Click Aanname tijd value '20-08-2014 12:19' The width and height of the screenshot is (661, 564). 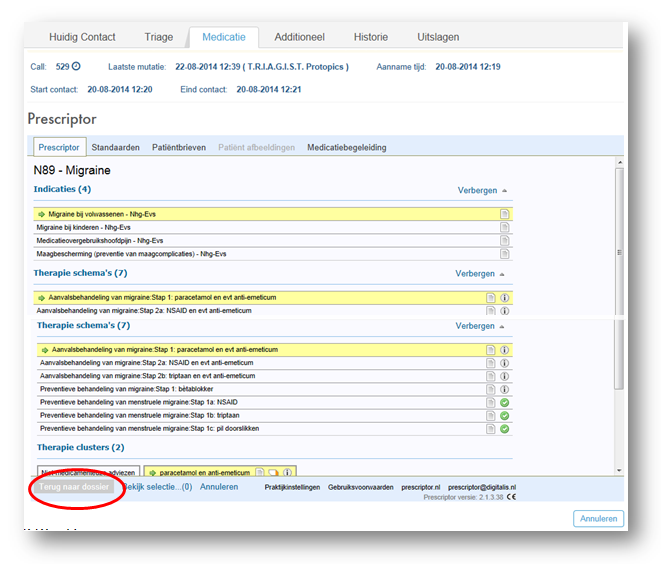[468, 67]
